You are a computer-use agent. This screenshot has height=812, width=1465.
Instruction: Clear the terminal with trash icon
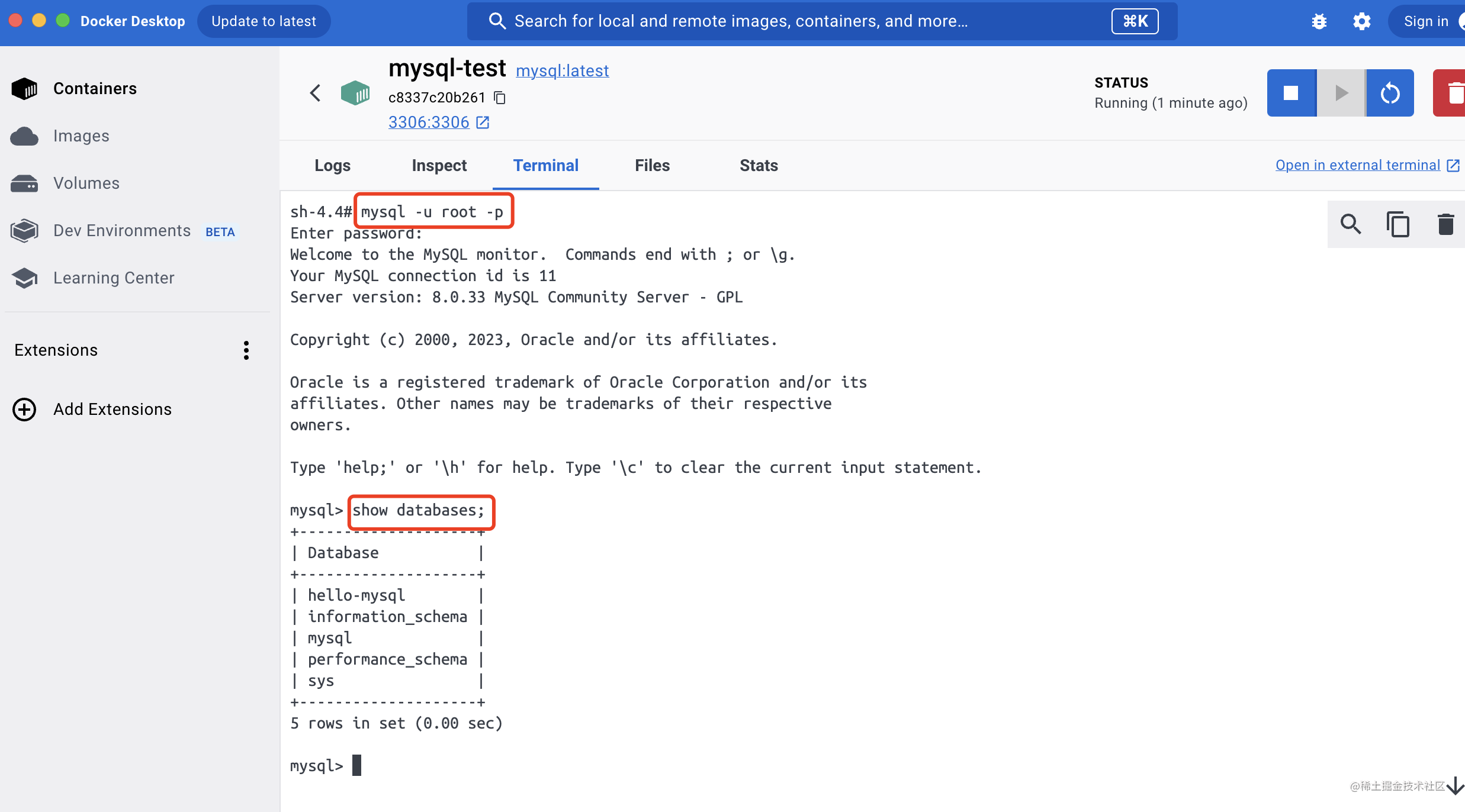click(1445, 224)
